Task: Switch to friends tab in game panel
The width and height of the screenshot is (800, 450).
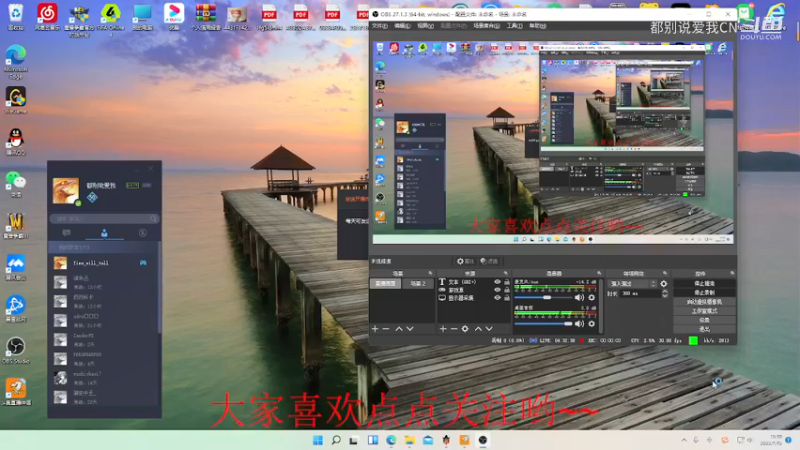Action: click(x=104, y=233)
